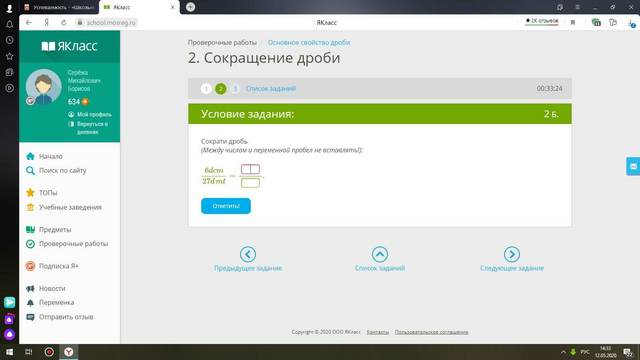Click the blue envelope message icon
Viewport: 640px width, 360px height.
633,166
